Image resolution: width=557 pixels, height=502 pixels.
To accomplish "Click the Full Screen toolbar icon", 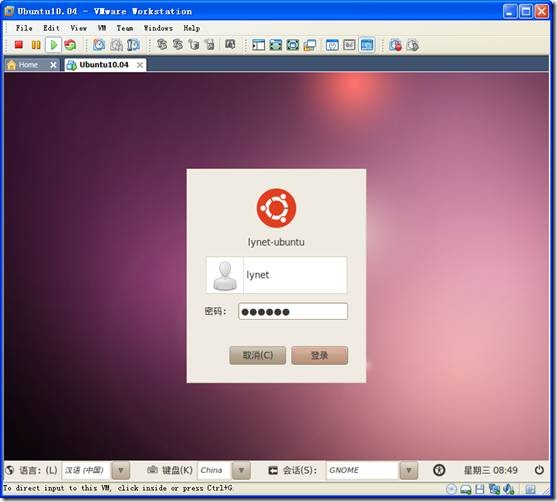I will [x=276, y=45].
